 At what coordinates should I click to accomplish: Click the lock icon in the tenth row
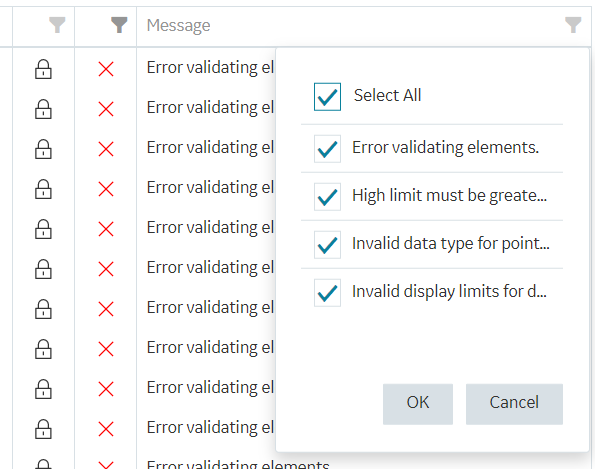point(43,429)
